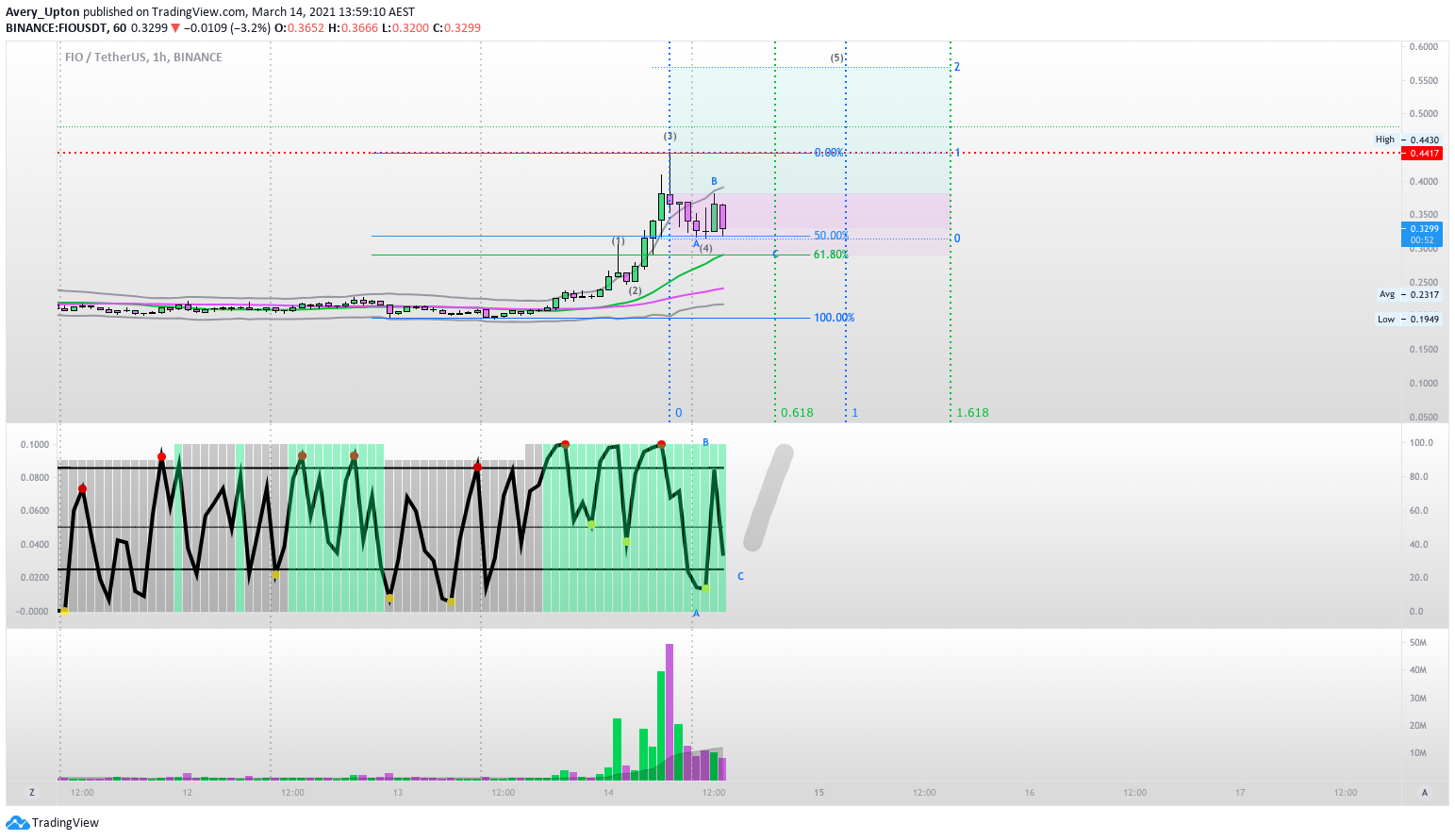1455x840 pixels.
Task: Click the blue 2 label of the projection box
Action: coord(957,67)
